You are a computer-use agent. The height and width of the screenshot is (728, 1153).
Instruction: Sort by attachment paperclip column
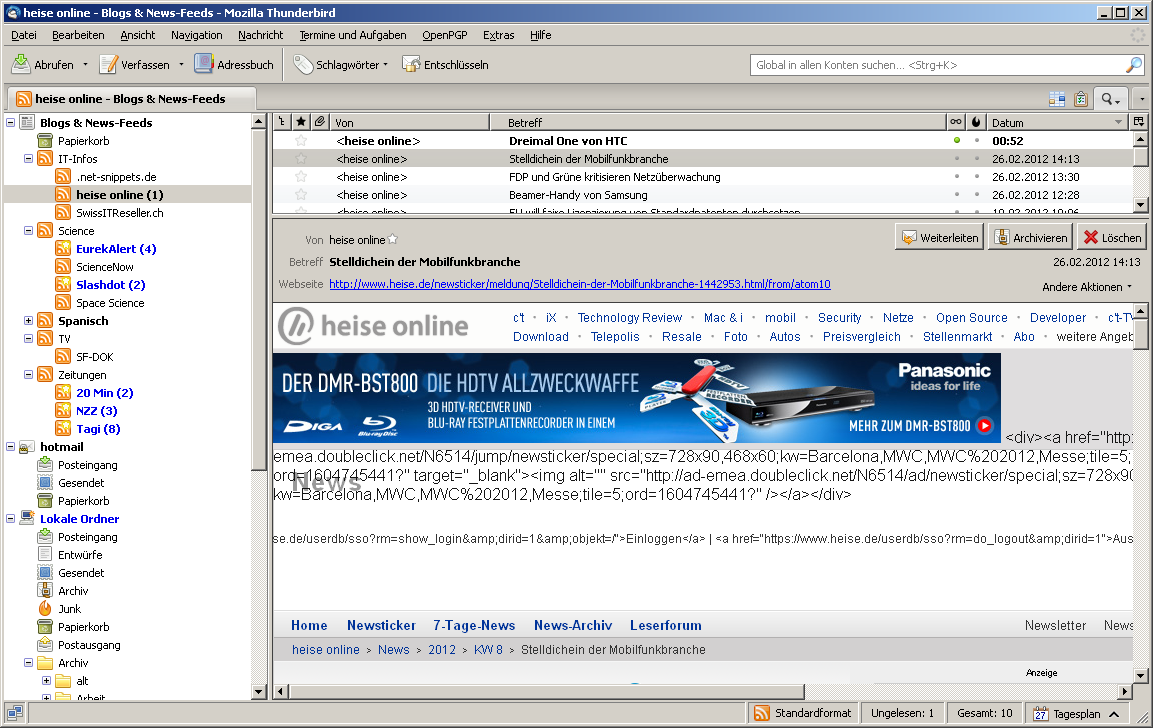(320, 122)
